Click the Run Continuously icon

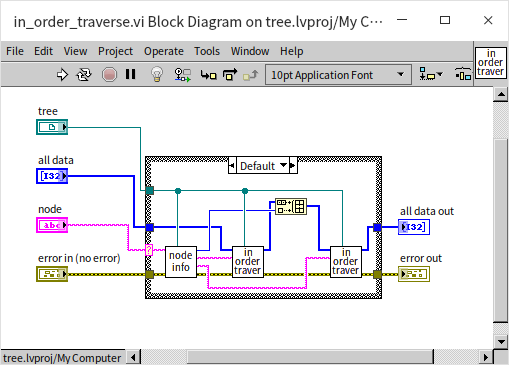[x=84, y=75]
